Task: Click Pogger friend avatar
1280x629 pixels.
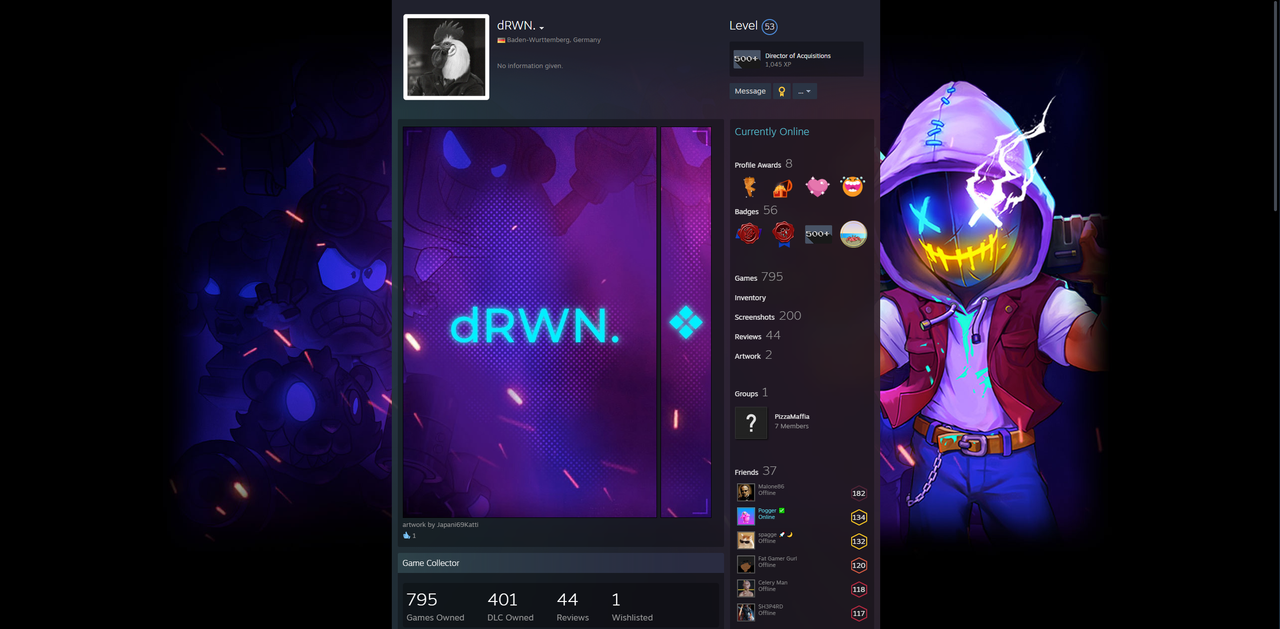Action: click(x=746, y=516)
